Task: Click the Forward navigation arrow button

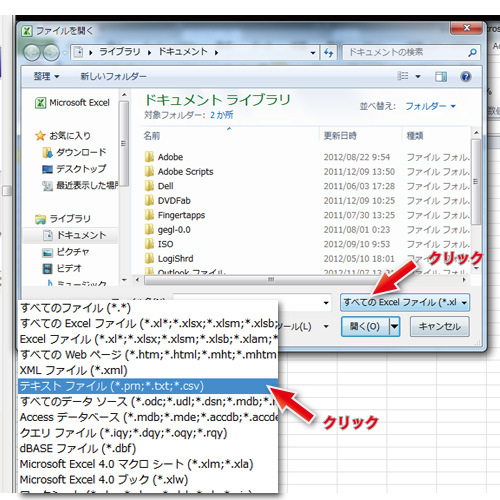Action: (51, 53)
